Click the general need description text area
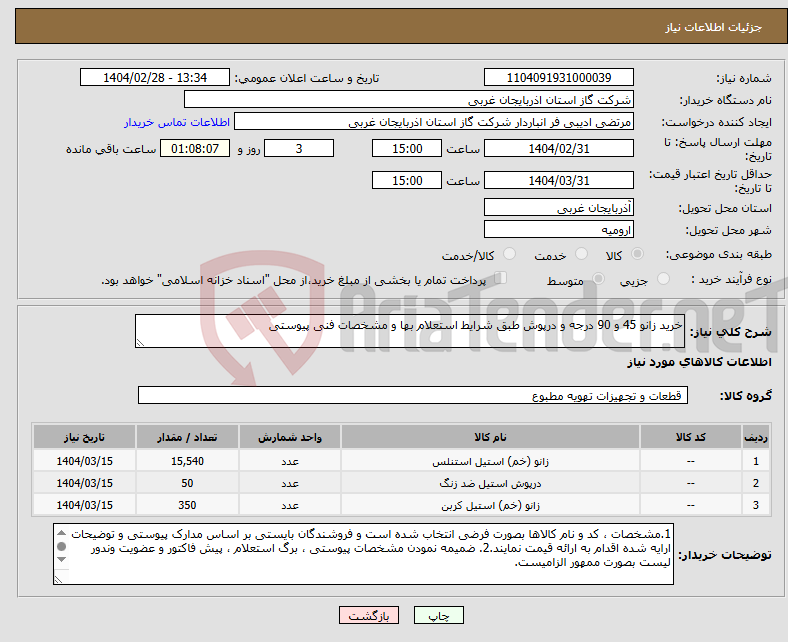 tap(410, 331)
